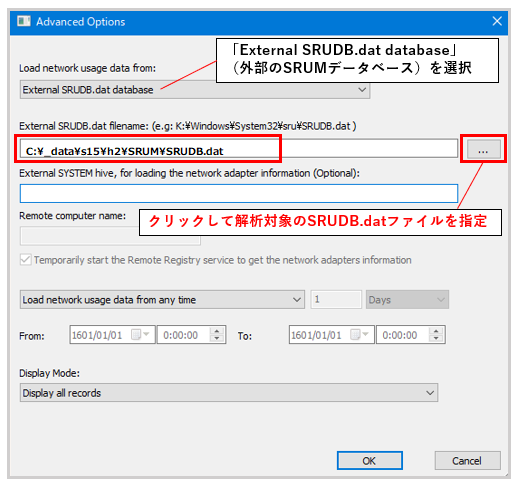Open the To date calendar picker
Screen dimensions: 515x487
click(359, 334)
